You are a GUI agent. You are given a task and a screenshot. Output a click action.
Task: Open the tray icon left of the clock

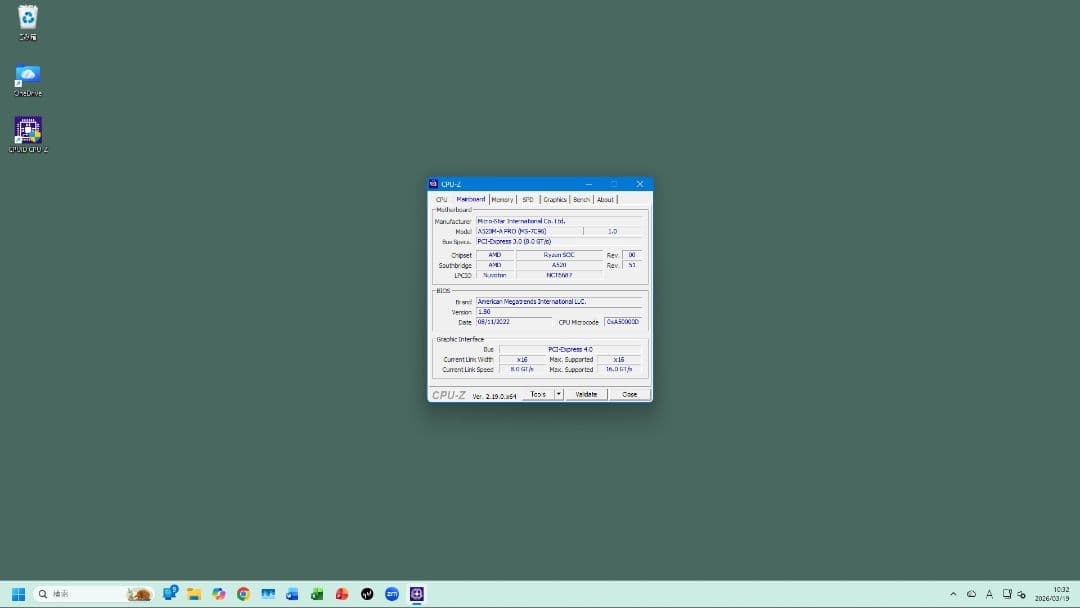[x=1021, y=594]
